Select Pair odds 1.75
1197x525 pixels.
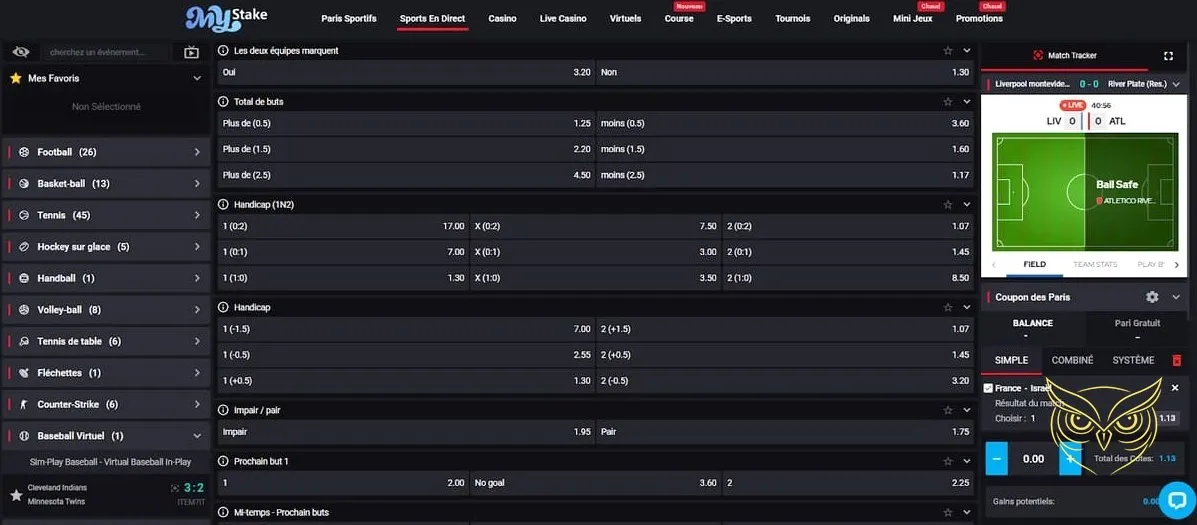[x=785, y=432]
